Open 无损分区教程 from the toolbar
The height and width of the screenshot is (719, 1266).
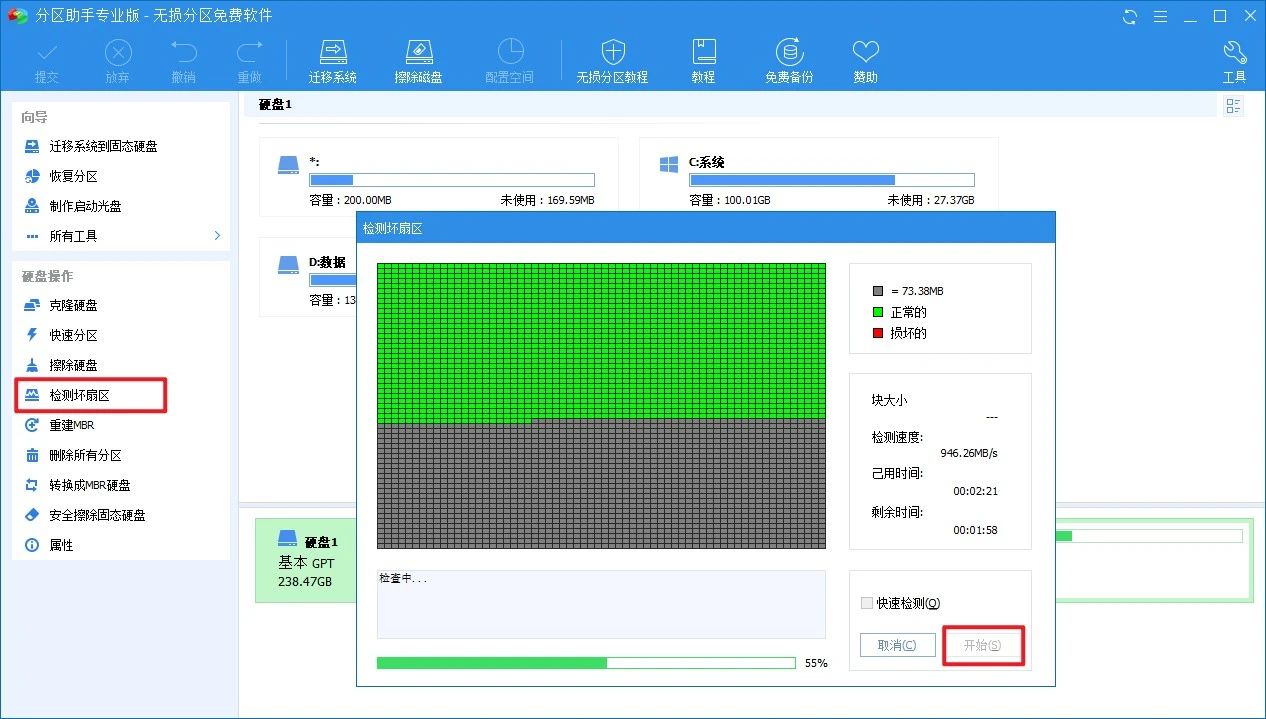click(612, 57)
